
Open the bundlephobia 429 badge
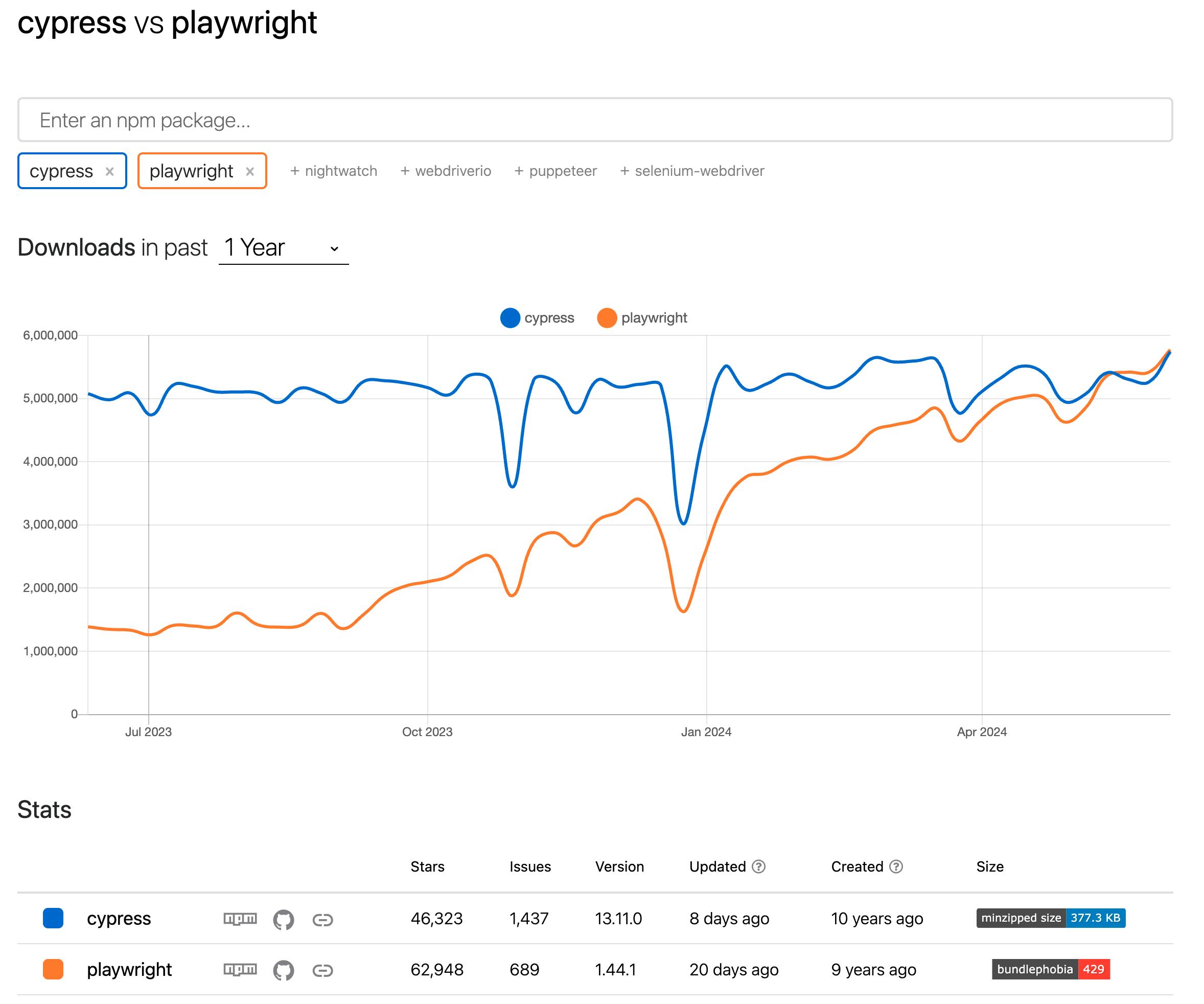1051,969
